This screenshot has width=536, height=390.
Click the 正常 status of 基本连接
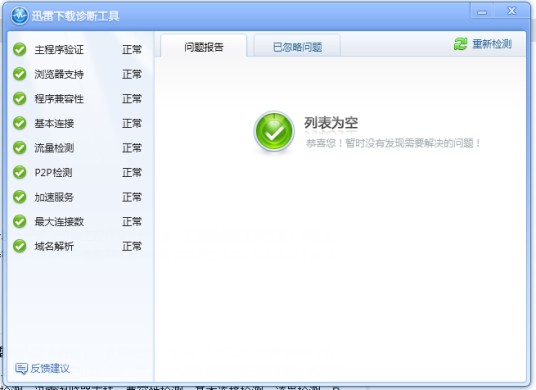click(132, 124)
